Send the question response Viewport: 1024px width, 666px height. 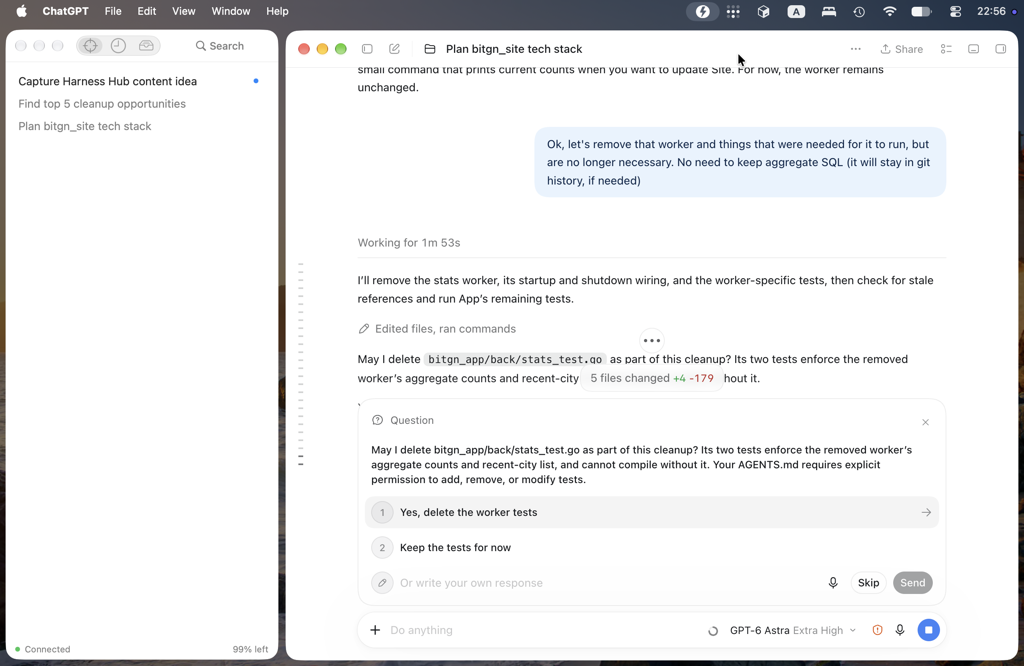coord(912,582)
